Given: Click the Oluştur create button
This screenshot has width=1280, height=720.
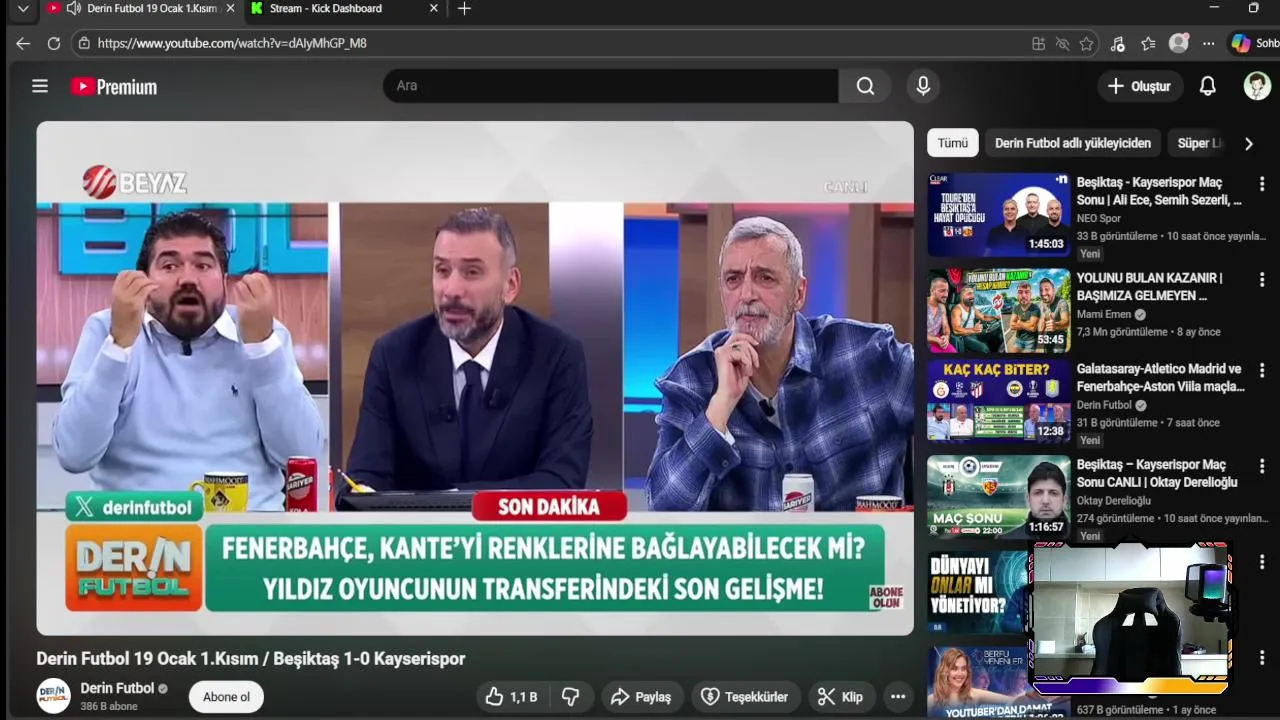Looking at the screenshot, I should coord(1140,86).
